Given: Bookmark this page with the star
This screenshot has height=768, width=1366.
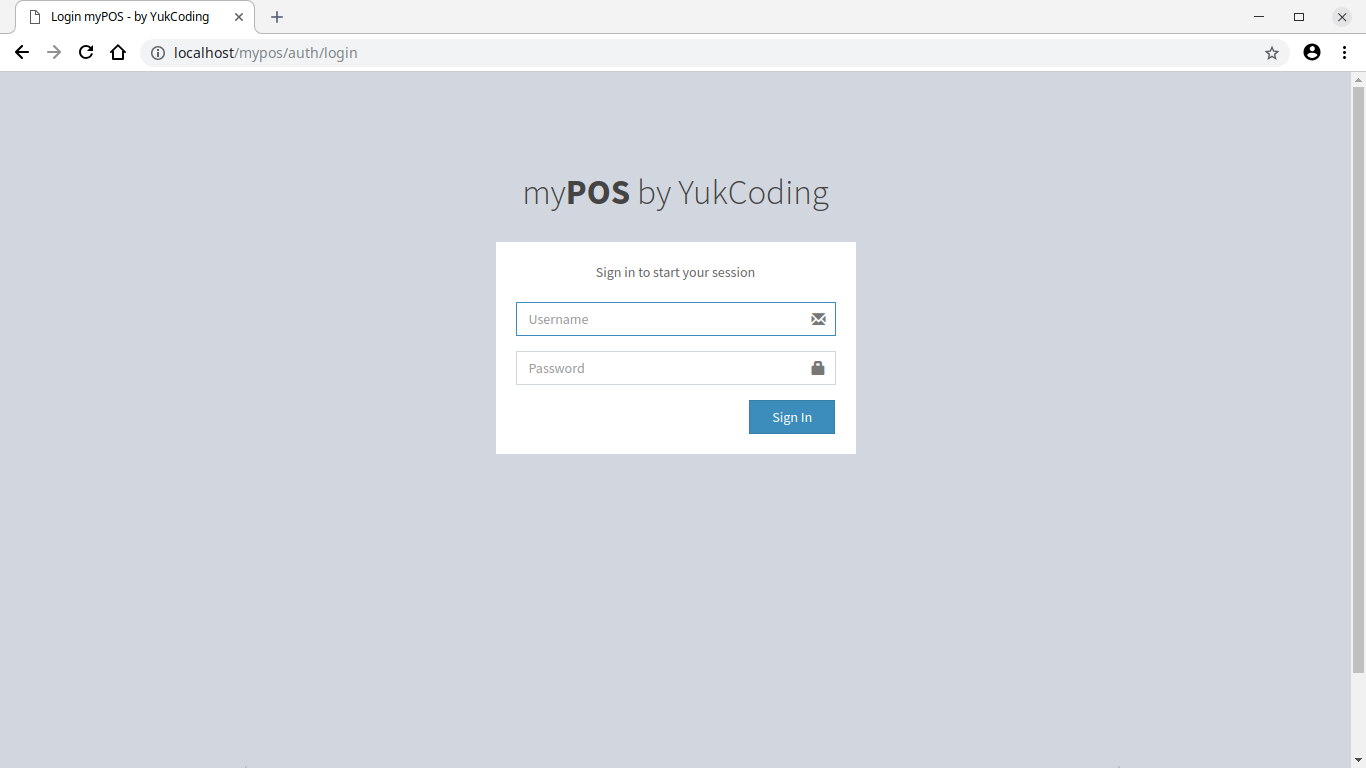Looking at the screenshot, I should pos(1272,53).
